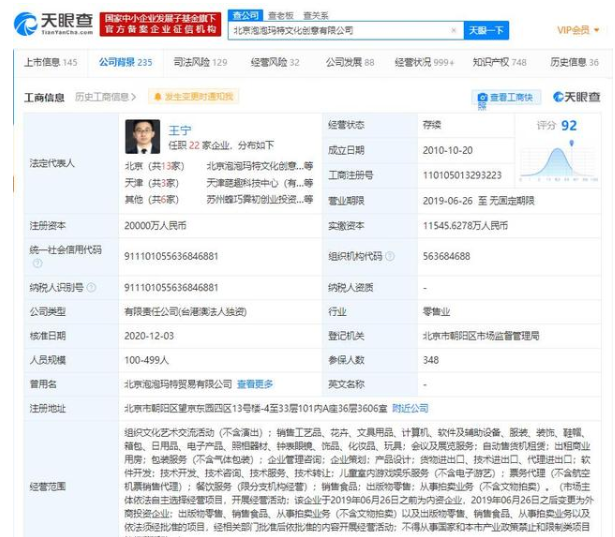Select the 经营状态 value 存续
This screenshot has height=537, width=615.
tap(432, 125)
